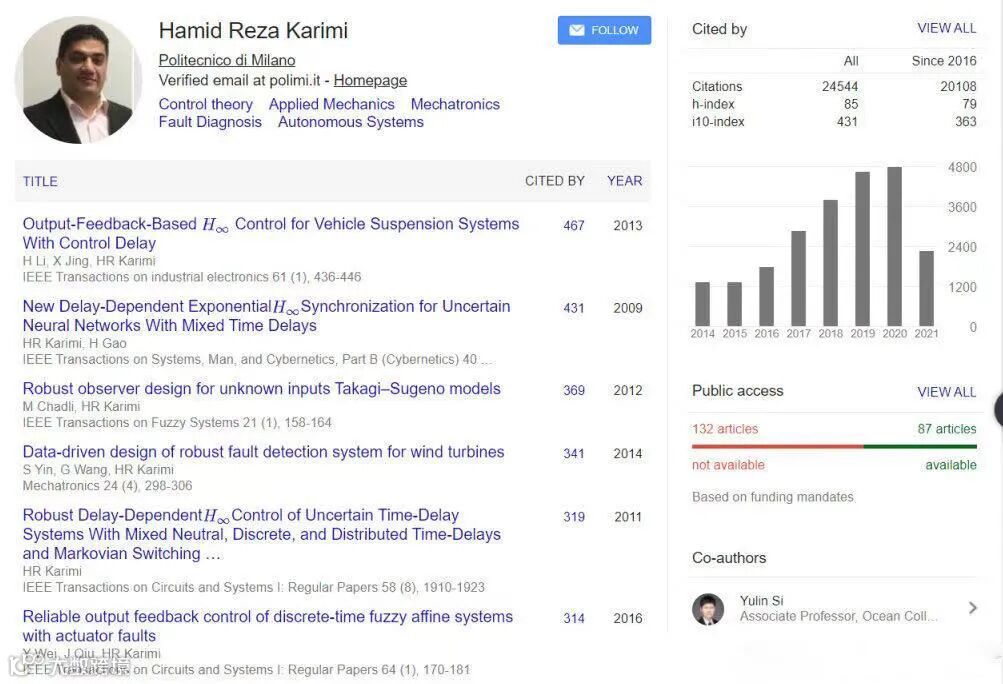The image size is (1003, 684).
Task: Open the 87 articles available link
Action: pos(946,429)
